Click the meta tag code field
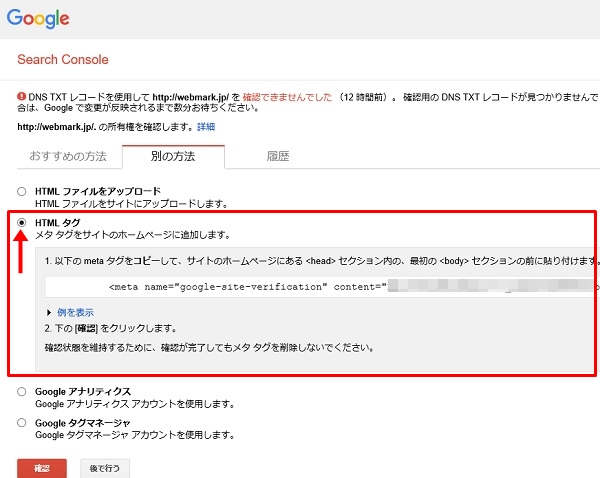This screenshot has height=478, width=600. (x=322, y=287)
